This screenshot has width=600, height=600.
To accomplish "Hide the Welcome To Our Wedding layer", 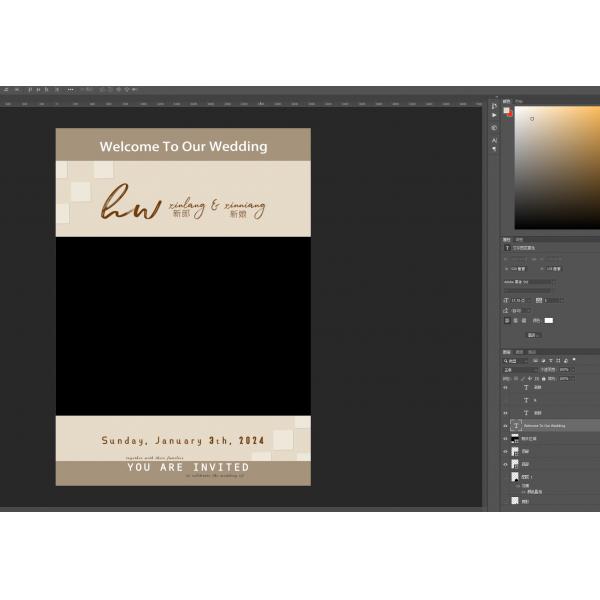I will (x=505, y=425).
